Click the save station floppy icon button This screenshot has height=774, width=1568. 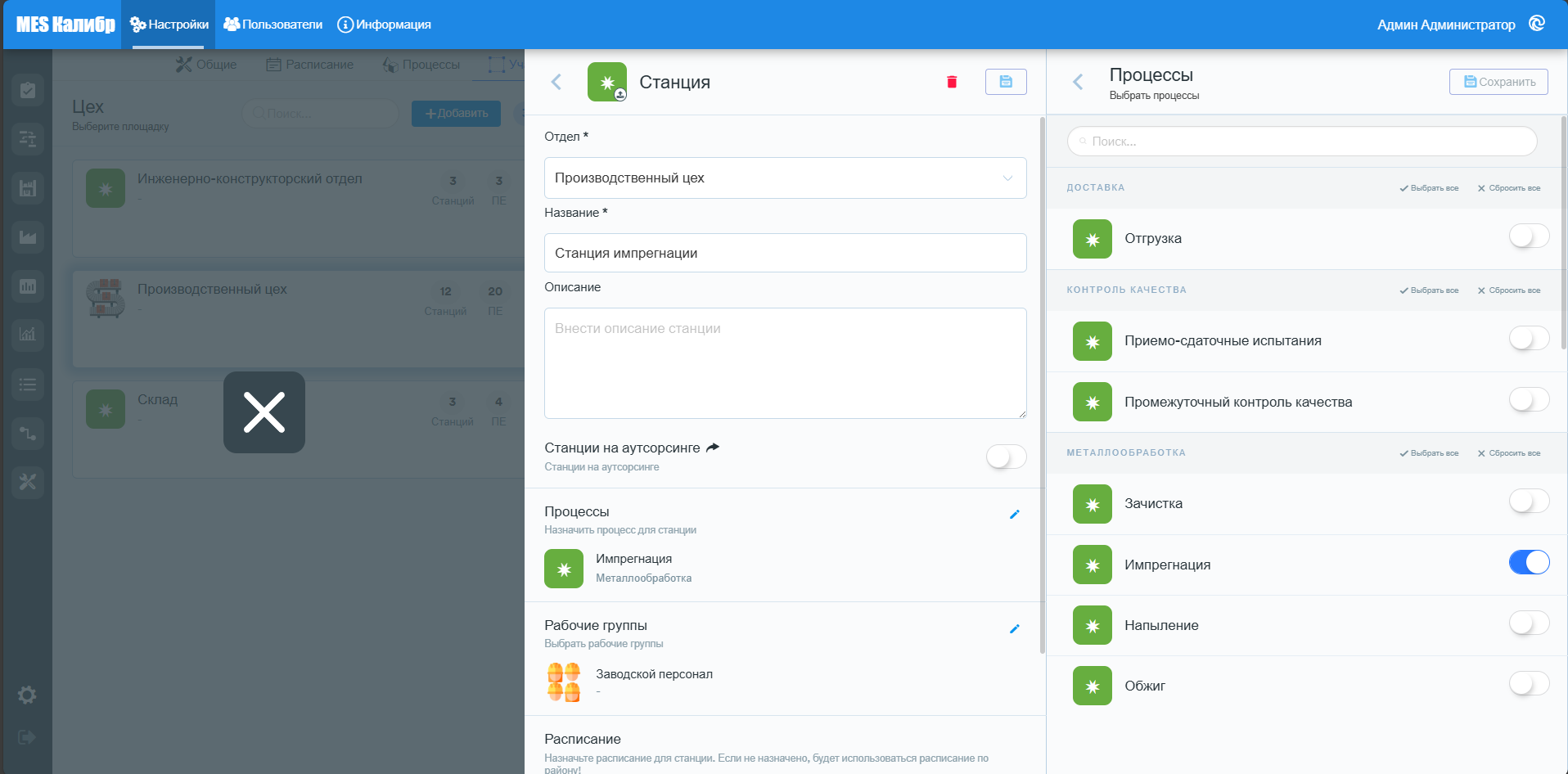click(x=1006, y=82)
